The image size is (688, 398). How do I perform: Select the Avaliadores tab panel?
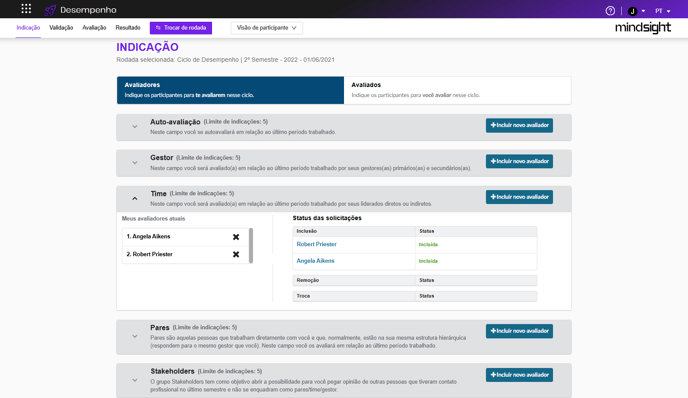pyautogui.click(x=230, y=90)
